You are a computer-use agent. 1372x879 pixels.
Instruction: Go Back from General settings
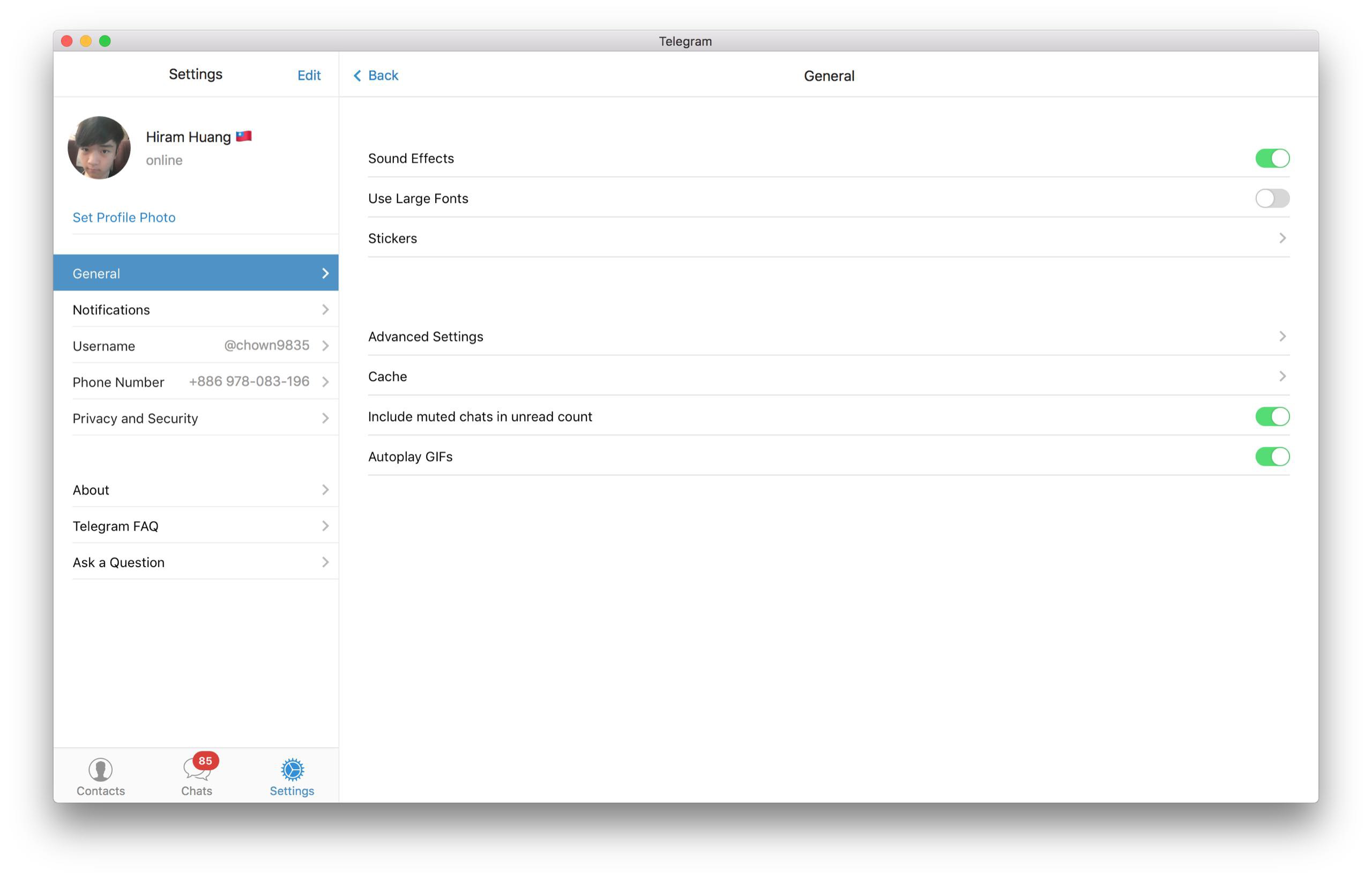pos(376,76)
